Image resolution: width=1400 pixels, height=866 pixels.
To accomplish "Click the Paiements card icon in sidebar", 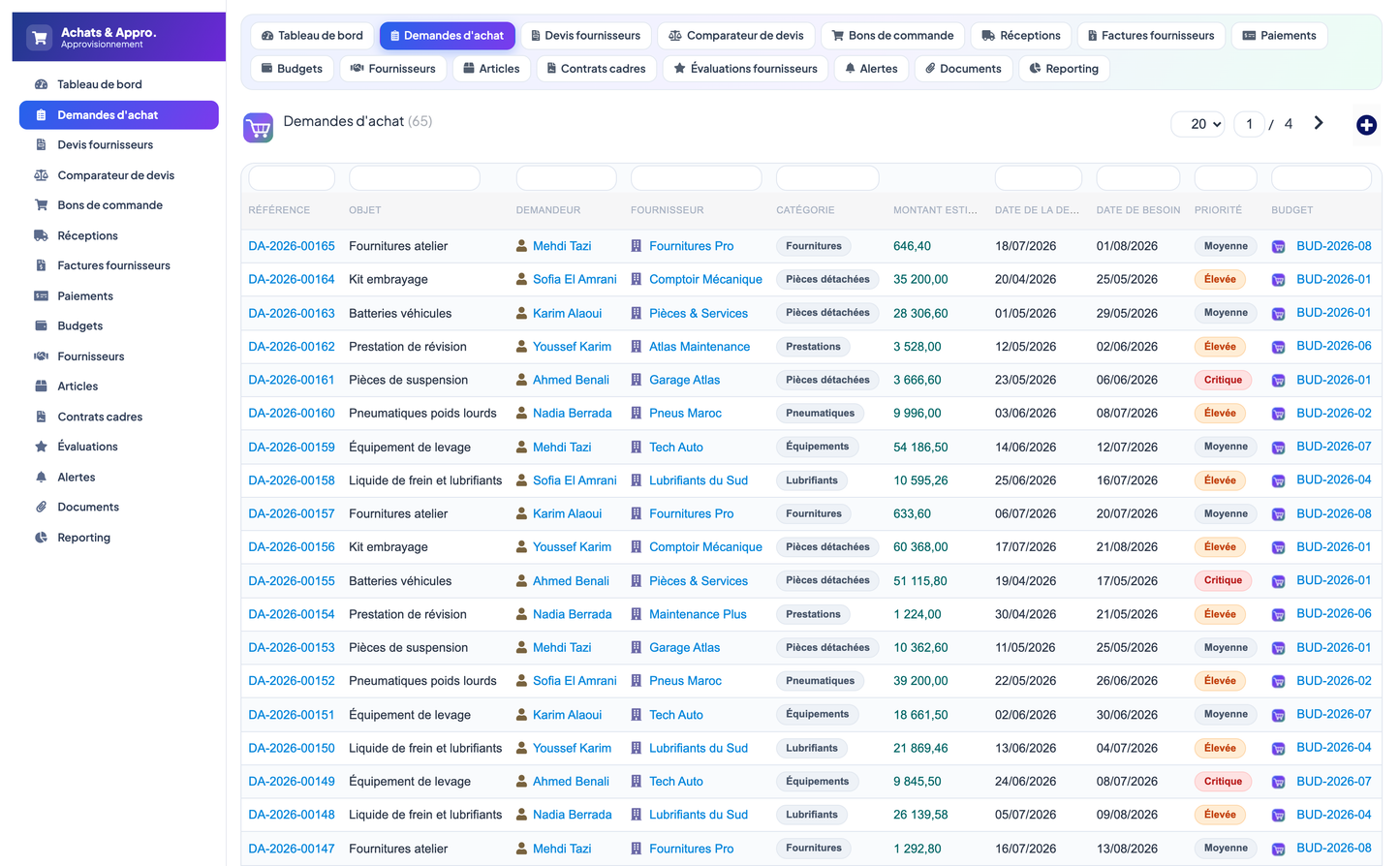I will [41, 296].
